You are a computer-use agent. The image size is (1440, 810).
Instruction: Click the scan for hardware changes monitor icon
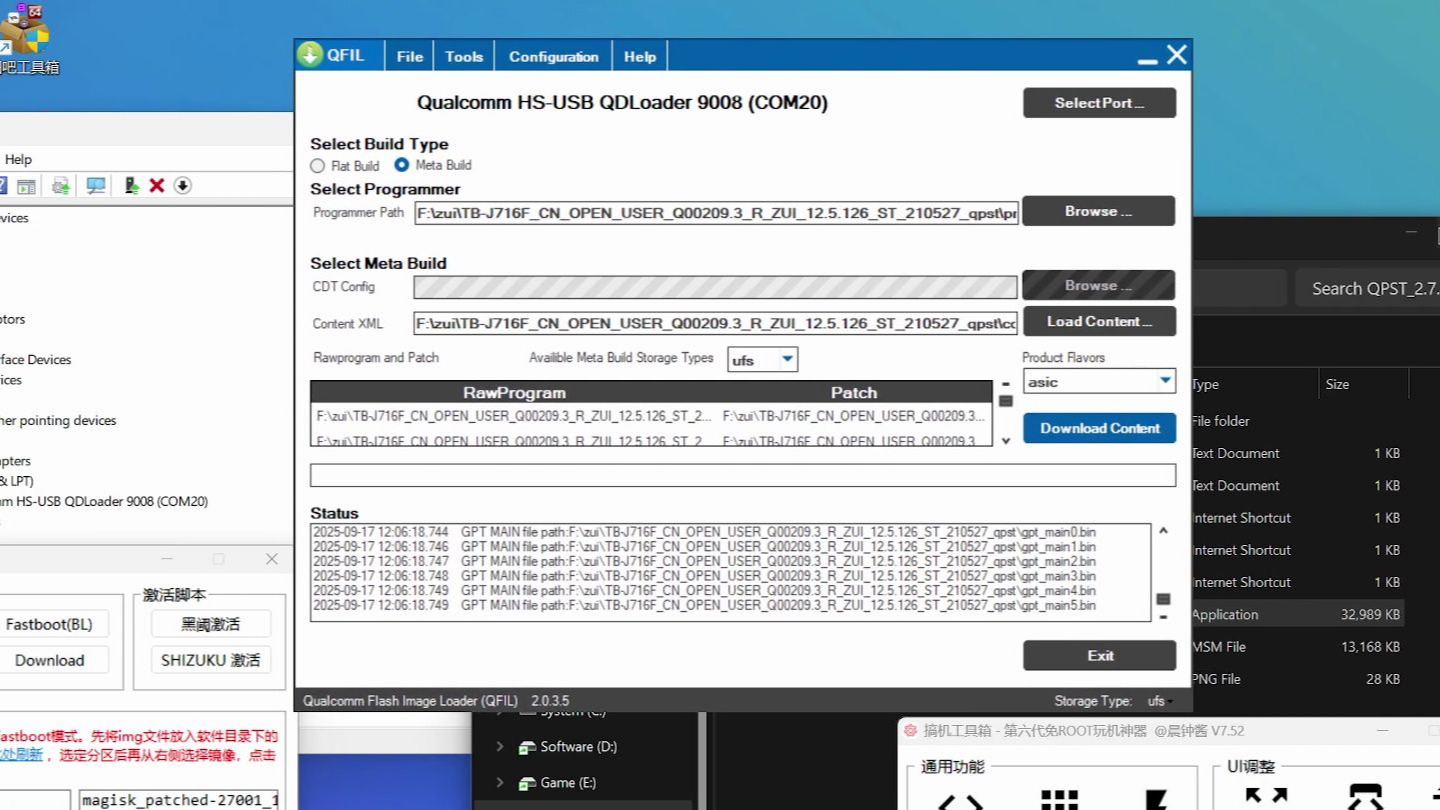pos(96,185)
